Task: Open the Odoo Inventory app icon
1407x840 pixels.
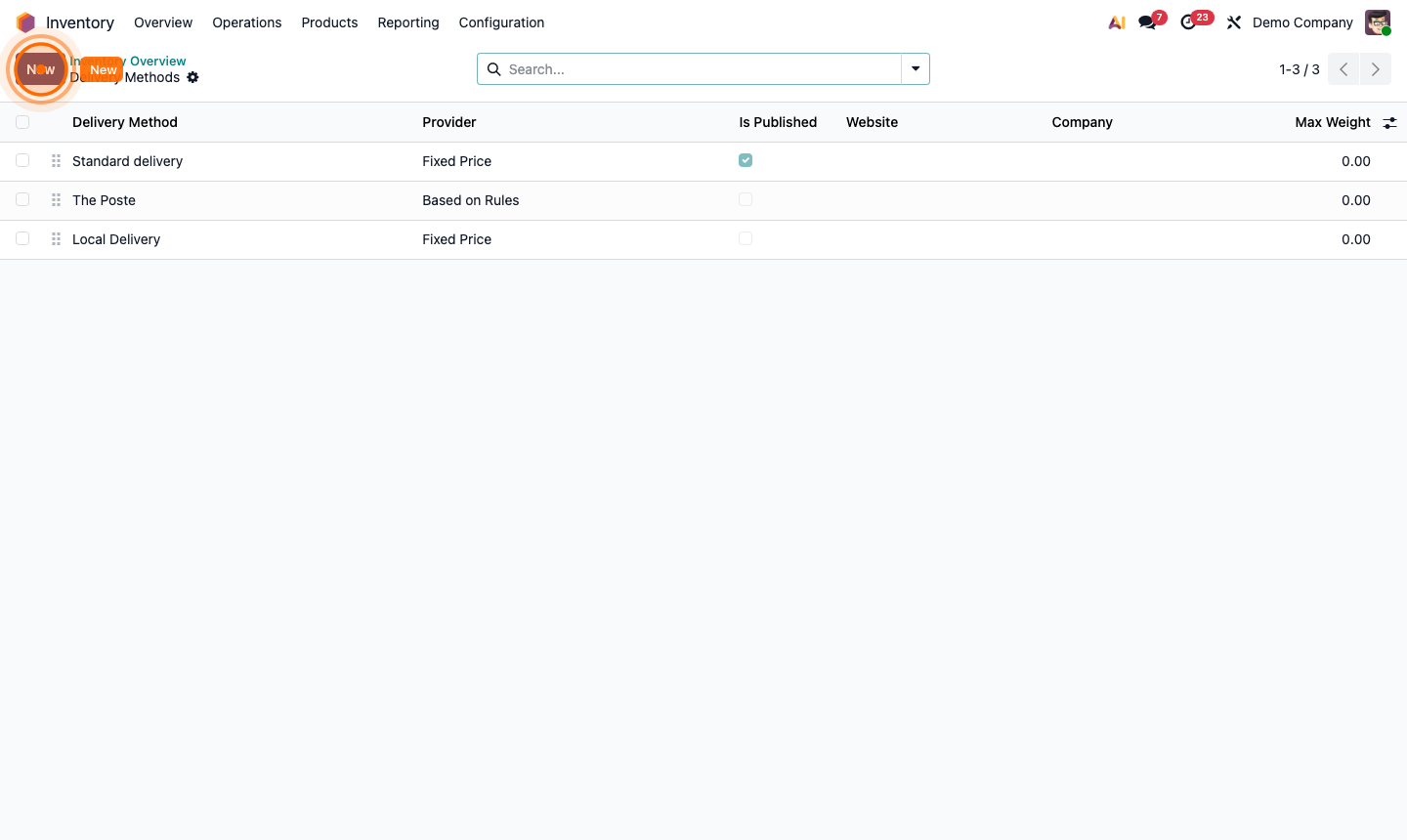Action: tap(26, 21)
